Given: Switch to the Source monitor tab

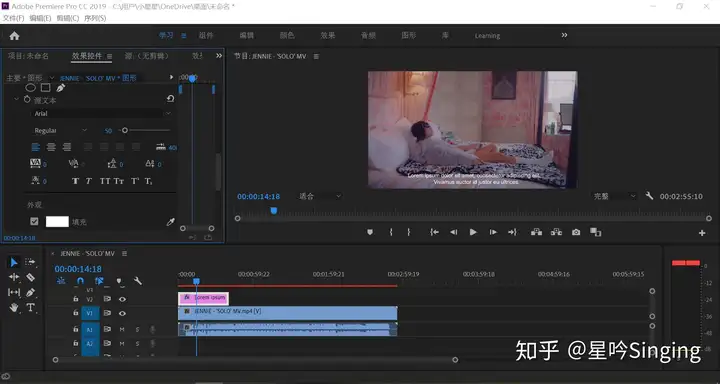Looking at the screenshot, I should pos(147,56).
